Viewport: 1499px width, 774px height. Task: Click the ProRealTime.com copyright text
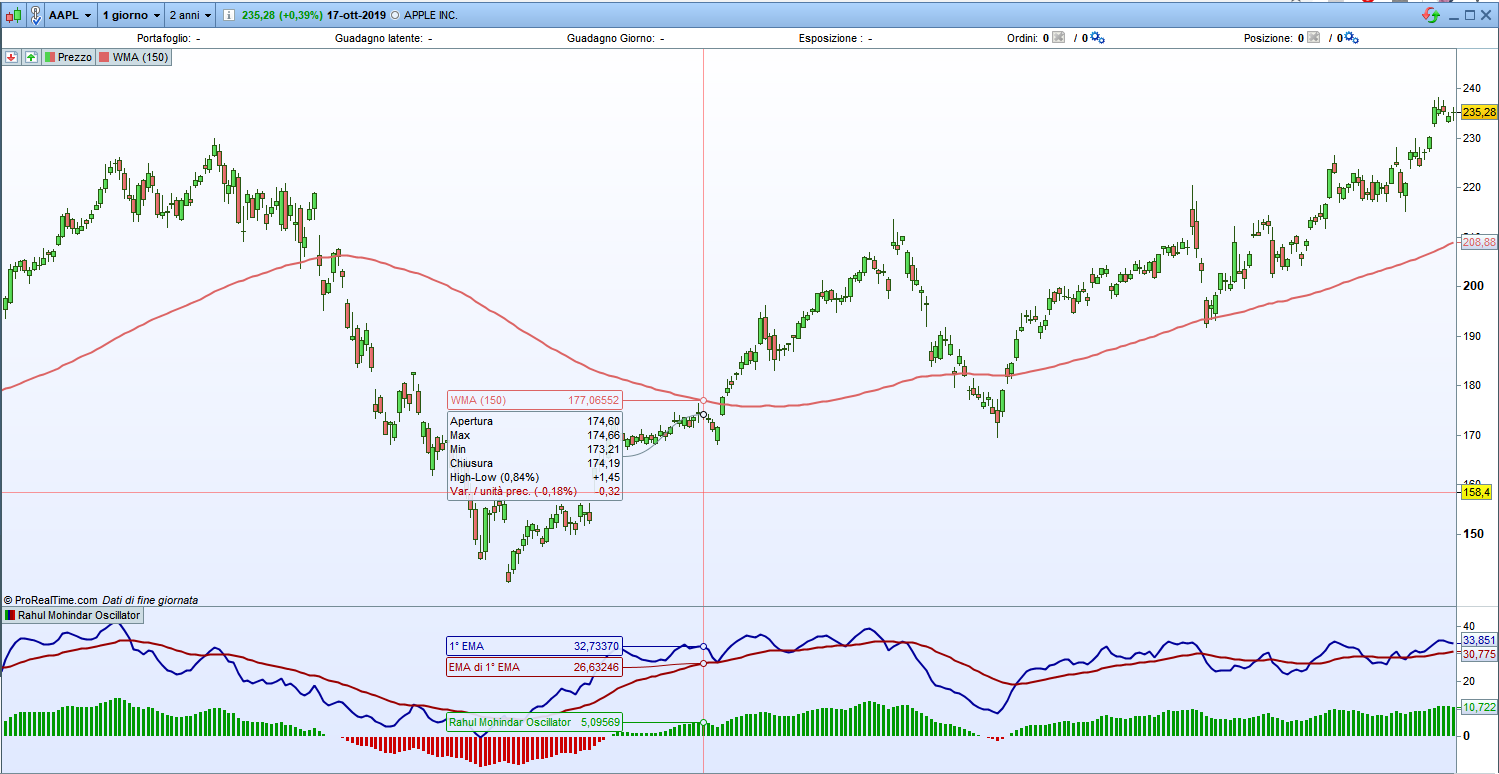(x=50, y=600)
